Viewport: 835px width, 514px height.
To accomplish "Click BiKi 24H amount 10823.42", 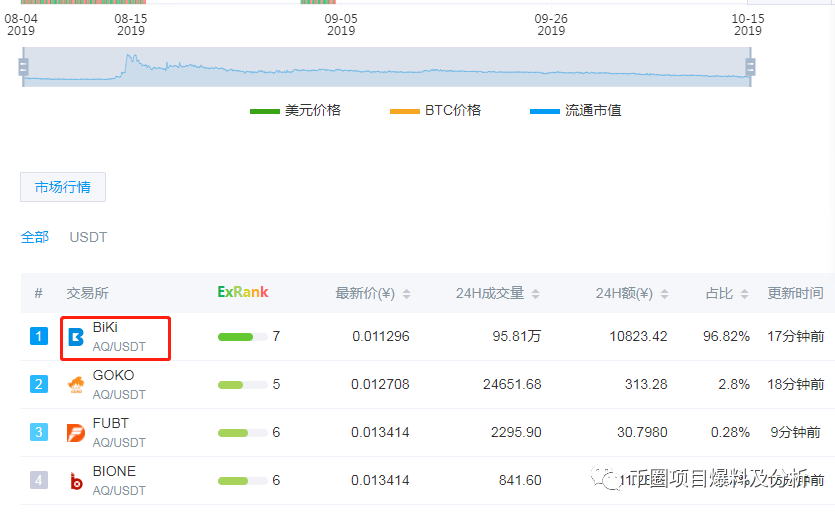I will point(638,336).
